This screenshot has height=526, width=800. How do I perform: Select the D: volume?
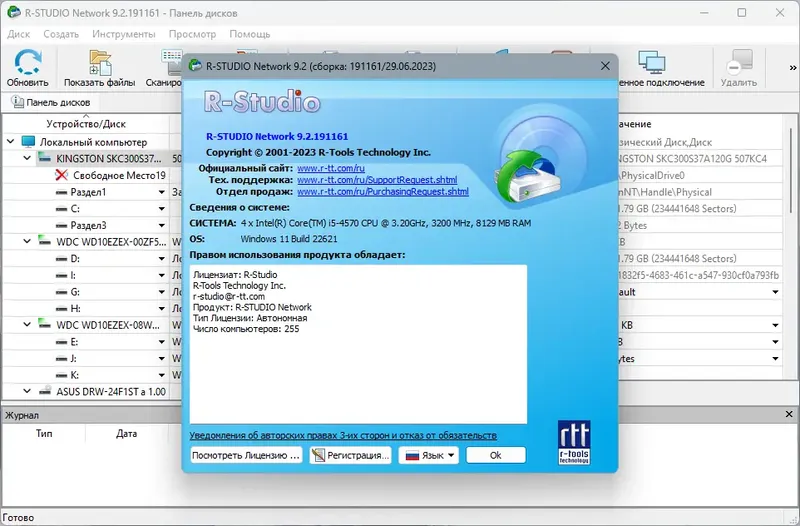pos(75,259)
